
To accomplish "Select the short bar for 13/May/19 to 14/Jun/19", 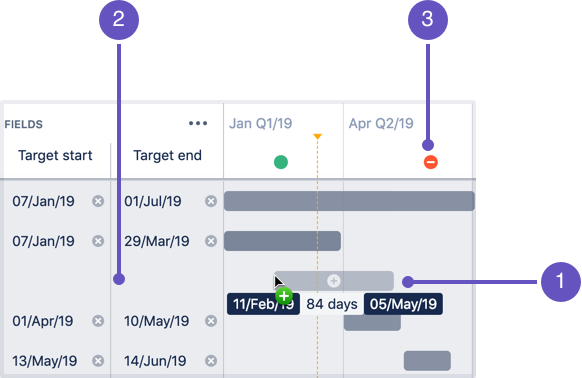I will (x=427, y=361).
